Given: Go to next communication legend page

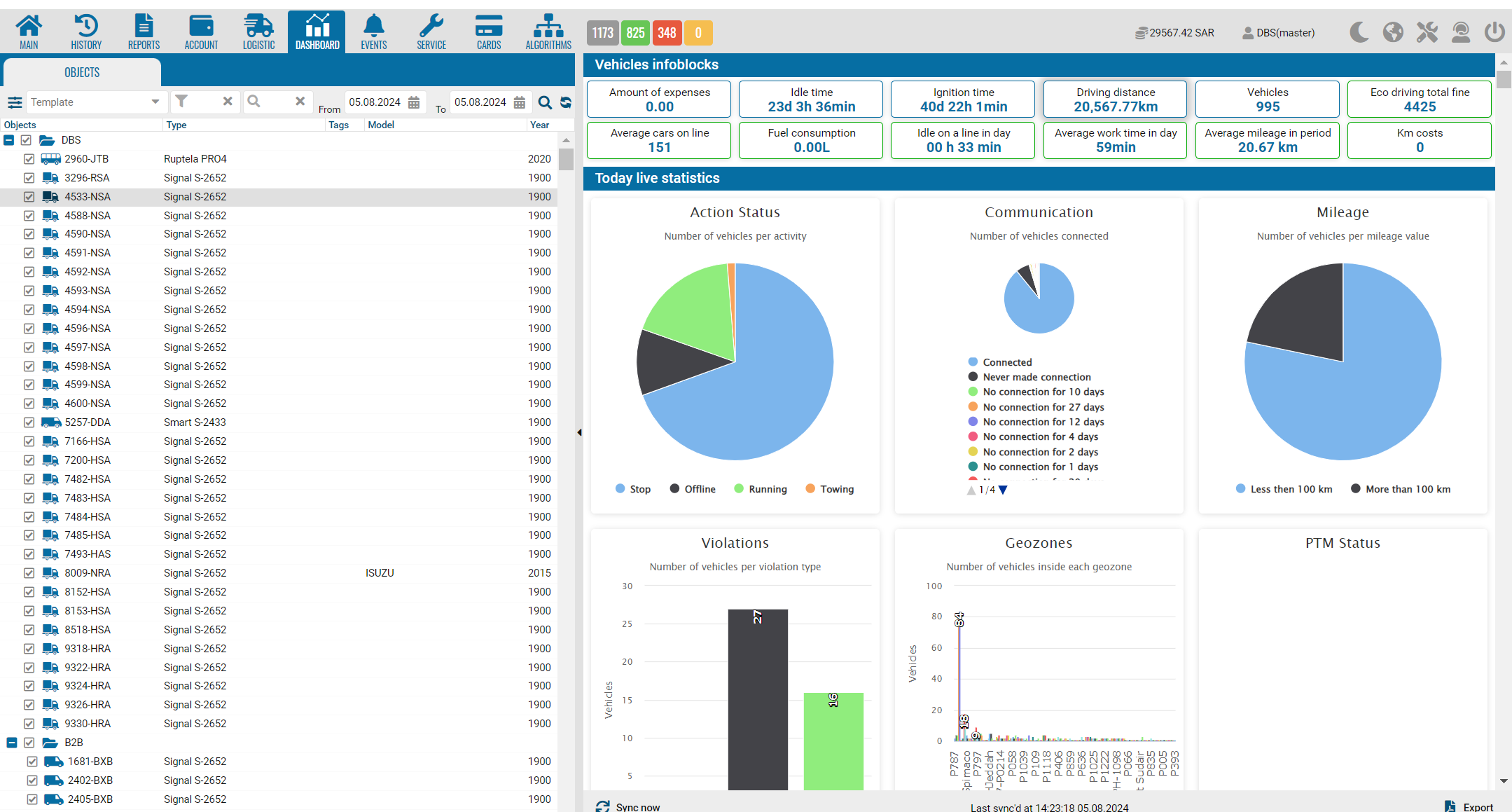Looking at the screenshot, I should coord(1003,490).
